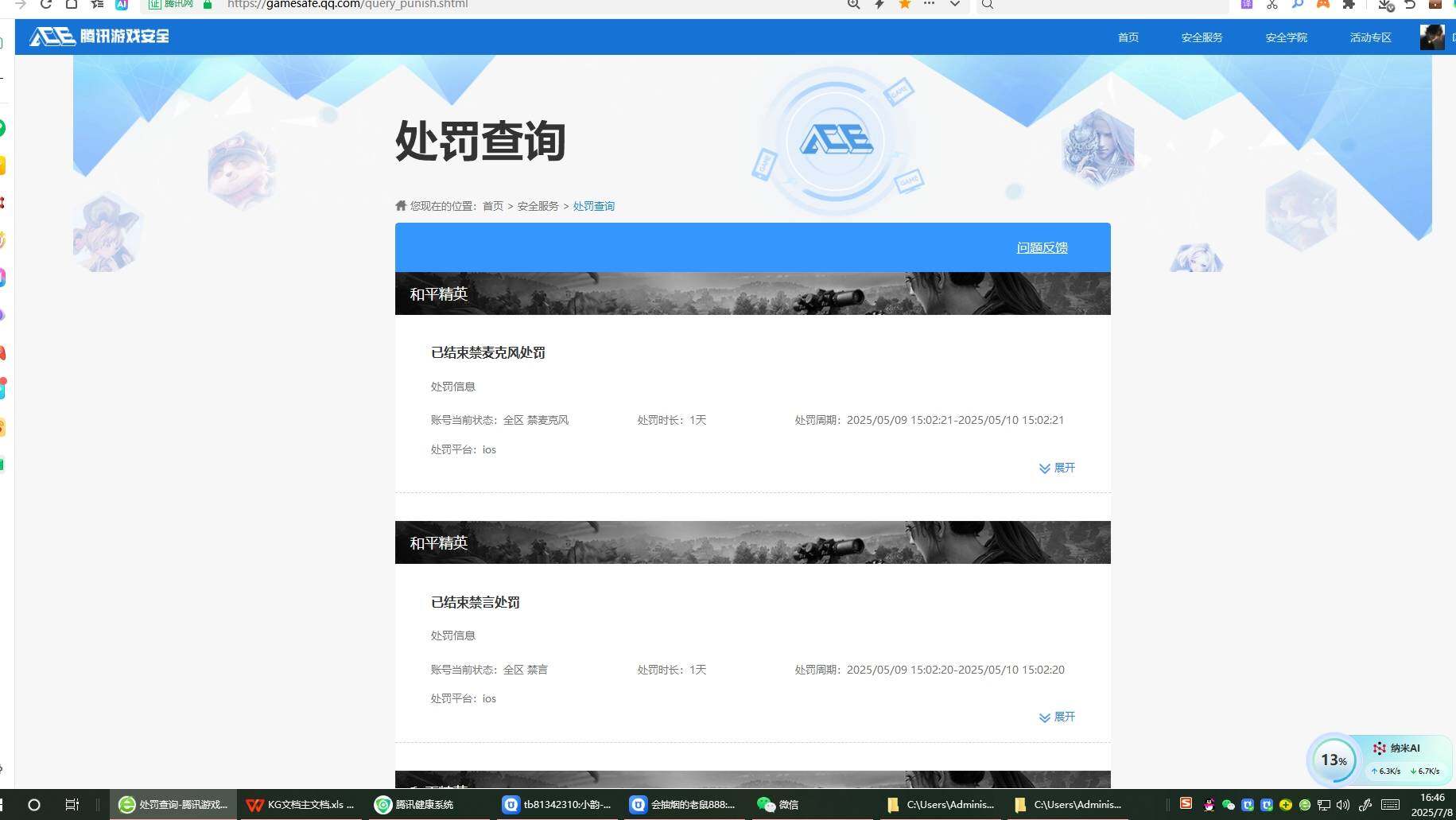The width and height of the screenshot is (1456, 820).
Task: Click the 13% battery progress indicator
Action: click(x=1334, y=760)
